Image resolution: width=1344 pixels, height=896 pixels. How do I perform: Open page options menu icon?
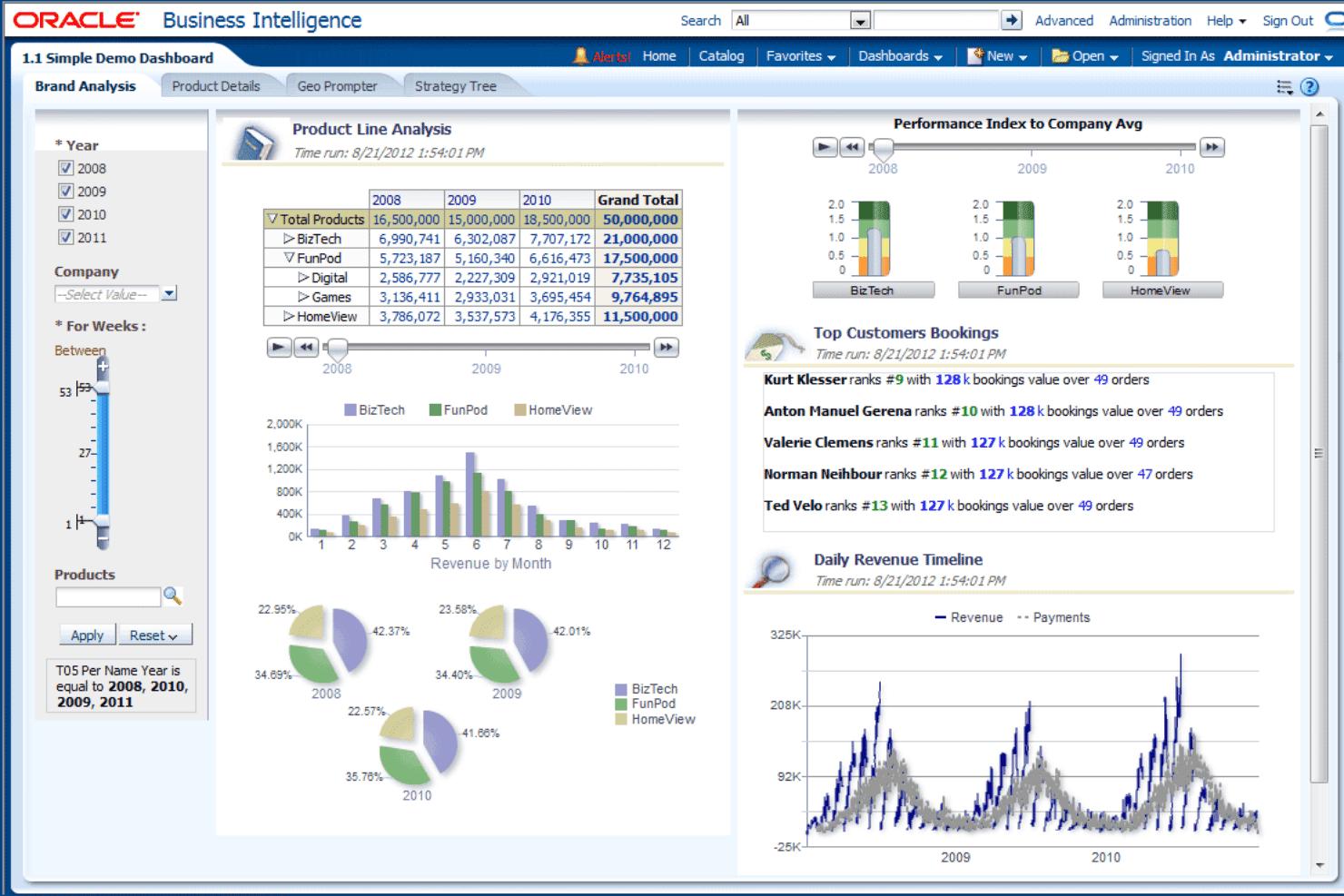[x=1284, y=87]
